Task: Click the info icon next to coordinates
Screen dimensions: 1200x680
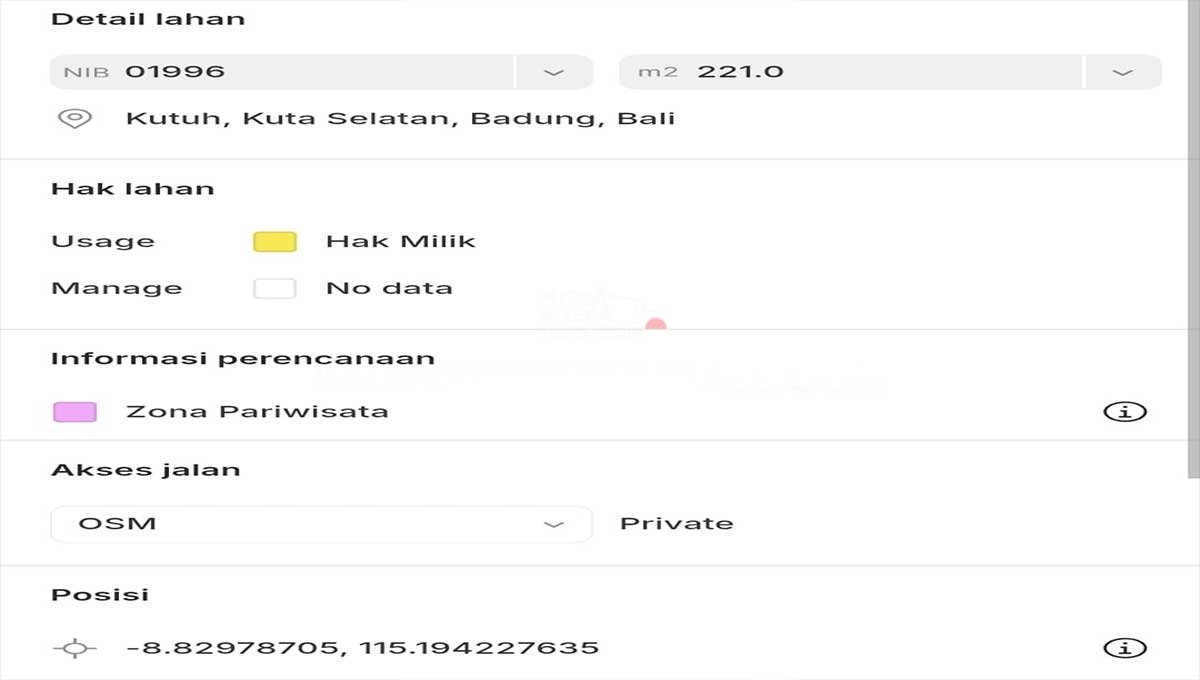Action: tap(1124, 648)
